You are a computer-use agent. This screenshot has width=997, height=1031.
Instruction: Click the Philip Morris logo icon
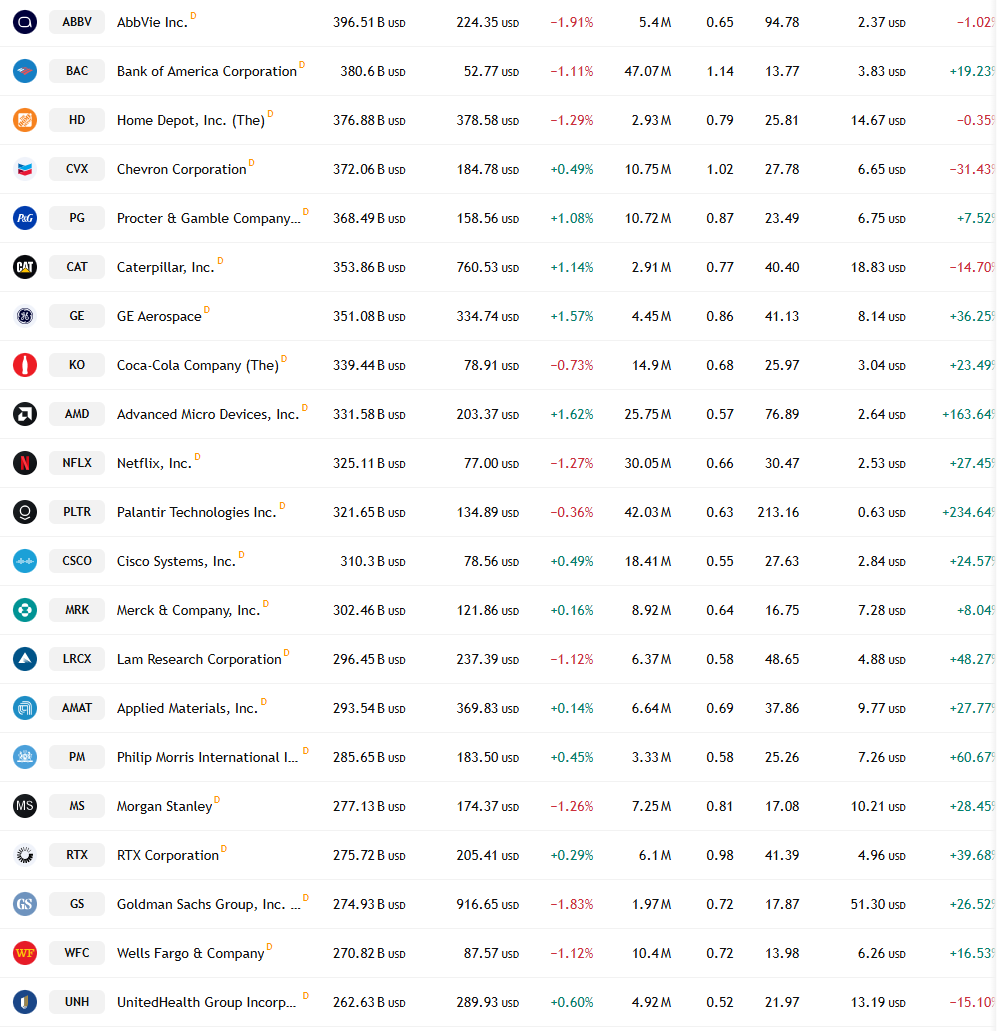(25, 757)
